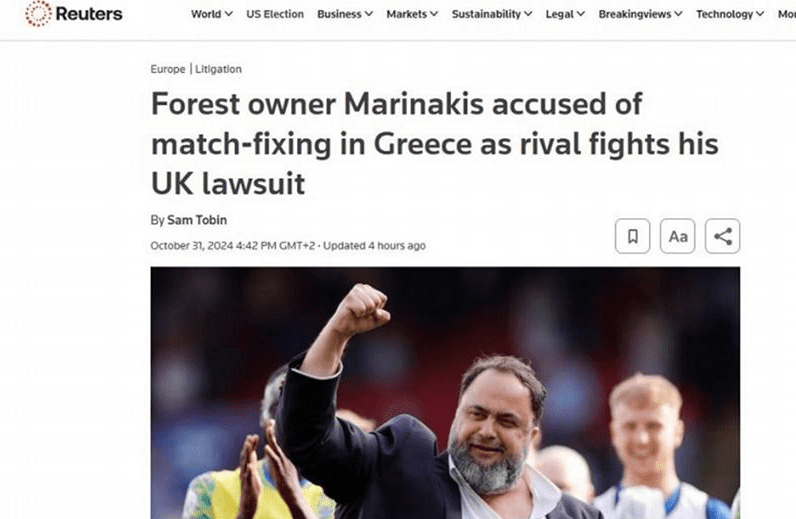
Task: Open the Markets navigation item
Action: pyautogui.click(x=407, y=14)
